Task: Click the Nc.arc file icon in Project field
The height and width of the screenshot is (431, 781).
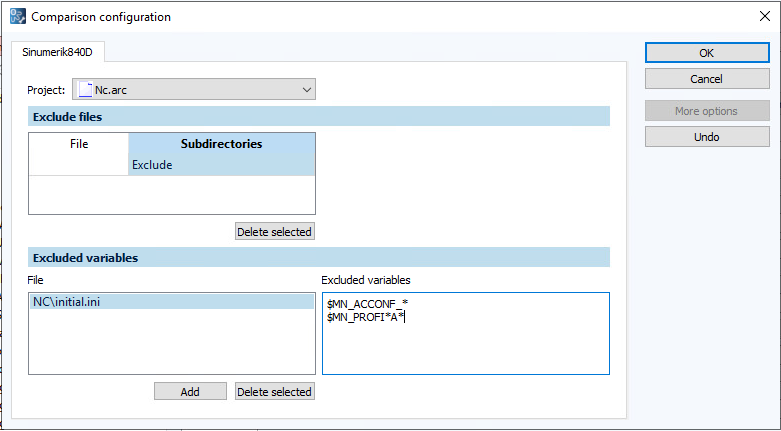Action: 85,90
